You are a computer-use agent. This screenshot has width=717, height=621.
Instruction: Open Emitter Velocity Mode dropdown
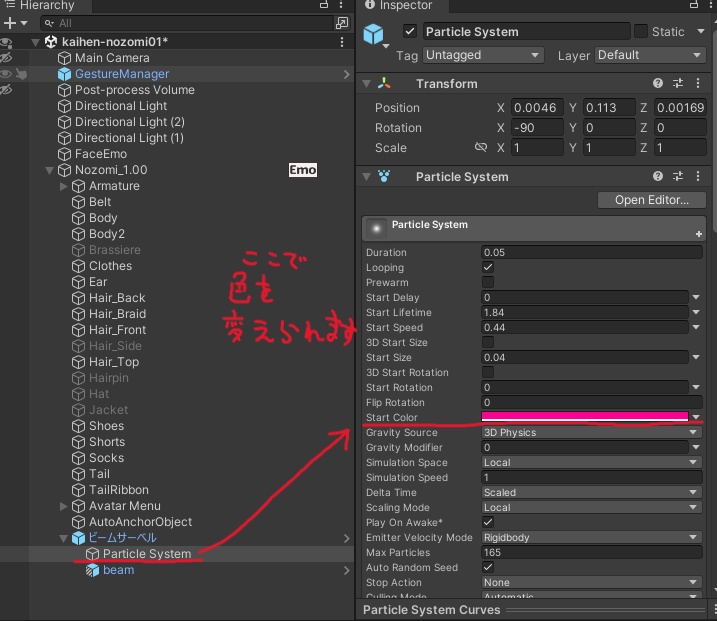tap(592, 537)
